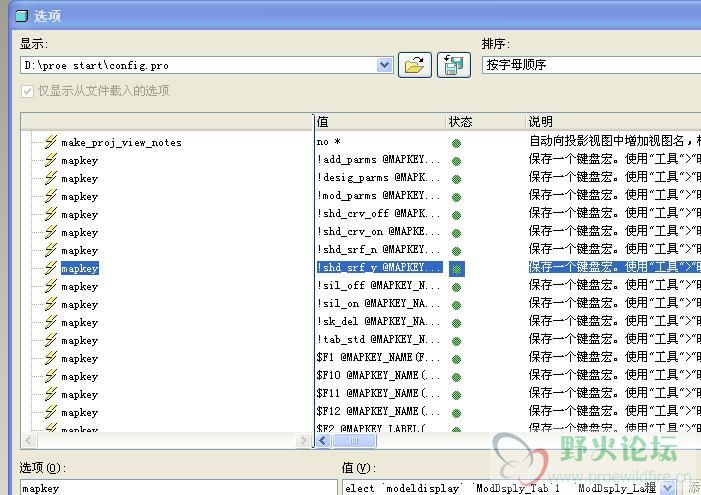Open the sort order combo box

point(591,65)
